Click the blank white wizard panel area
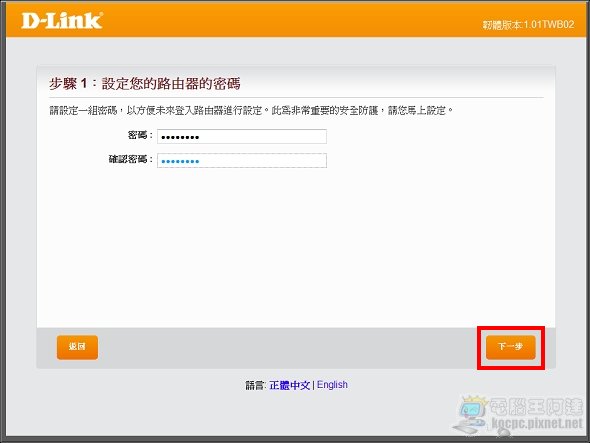The height and width of the screenshot is (443, 590). click(295, 245)
